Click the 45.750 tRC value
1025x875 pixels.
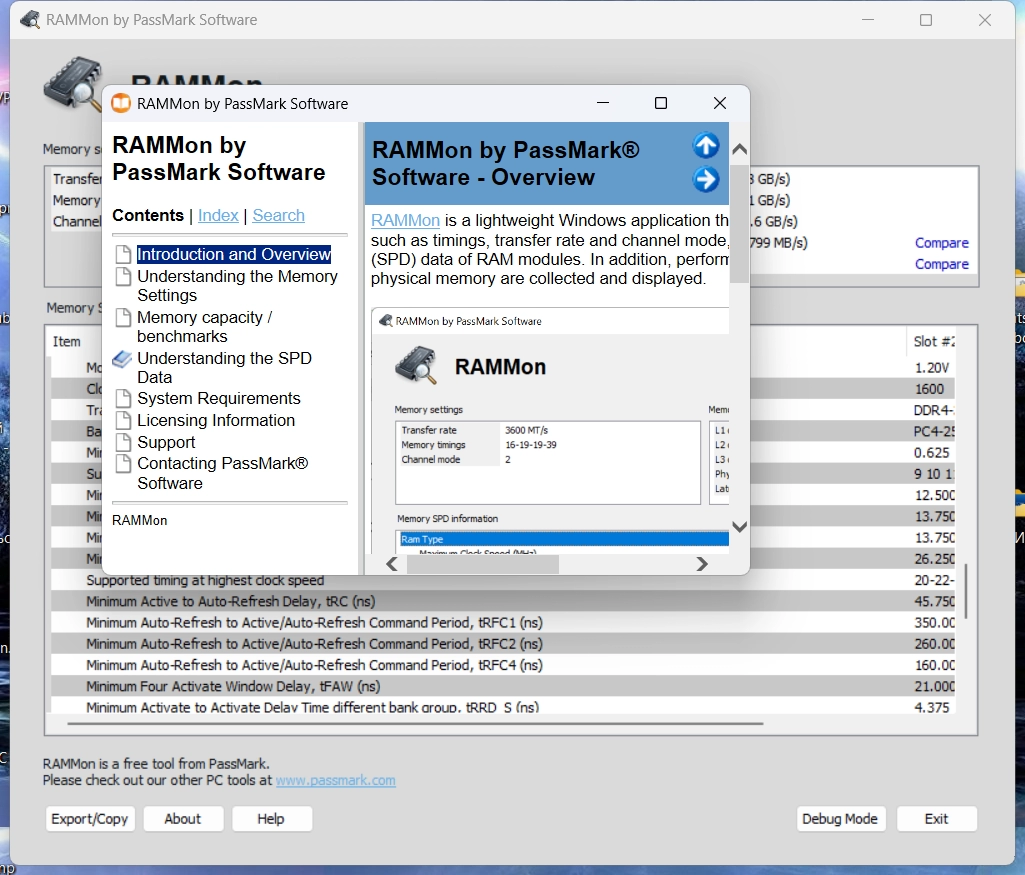[934, 601]
